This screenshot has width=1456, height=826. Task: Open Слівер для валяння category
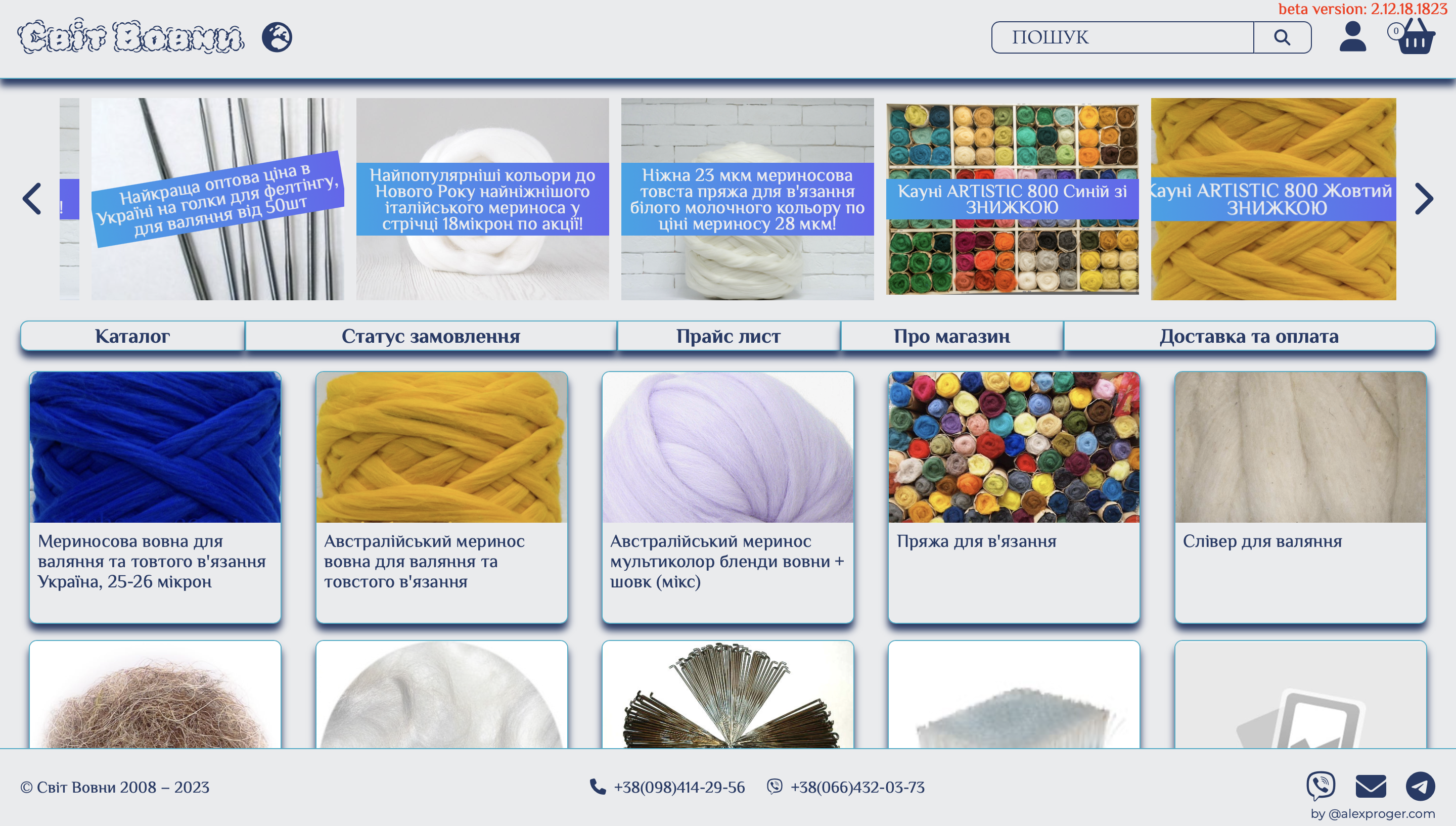click(x=1301, y=497)
